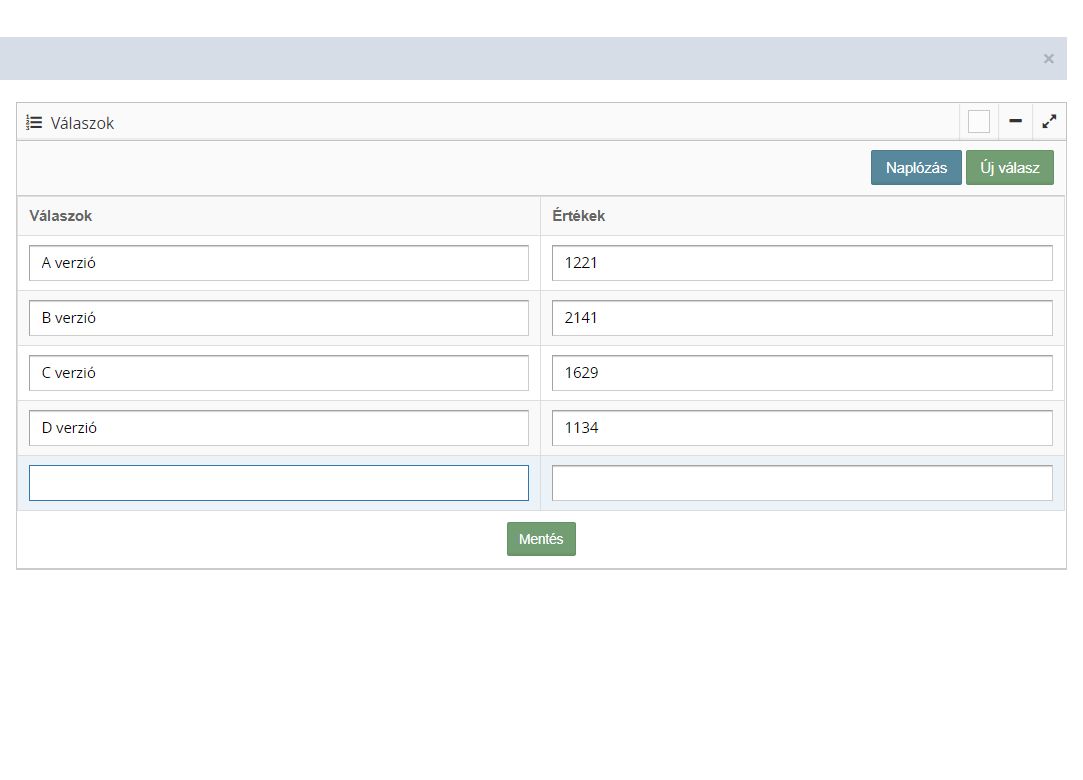Click the Értékek column header

point(578,216)
